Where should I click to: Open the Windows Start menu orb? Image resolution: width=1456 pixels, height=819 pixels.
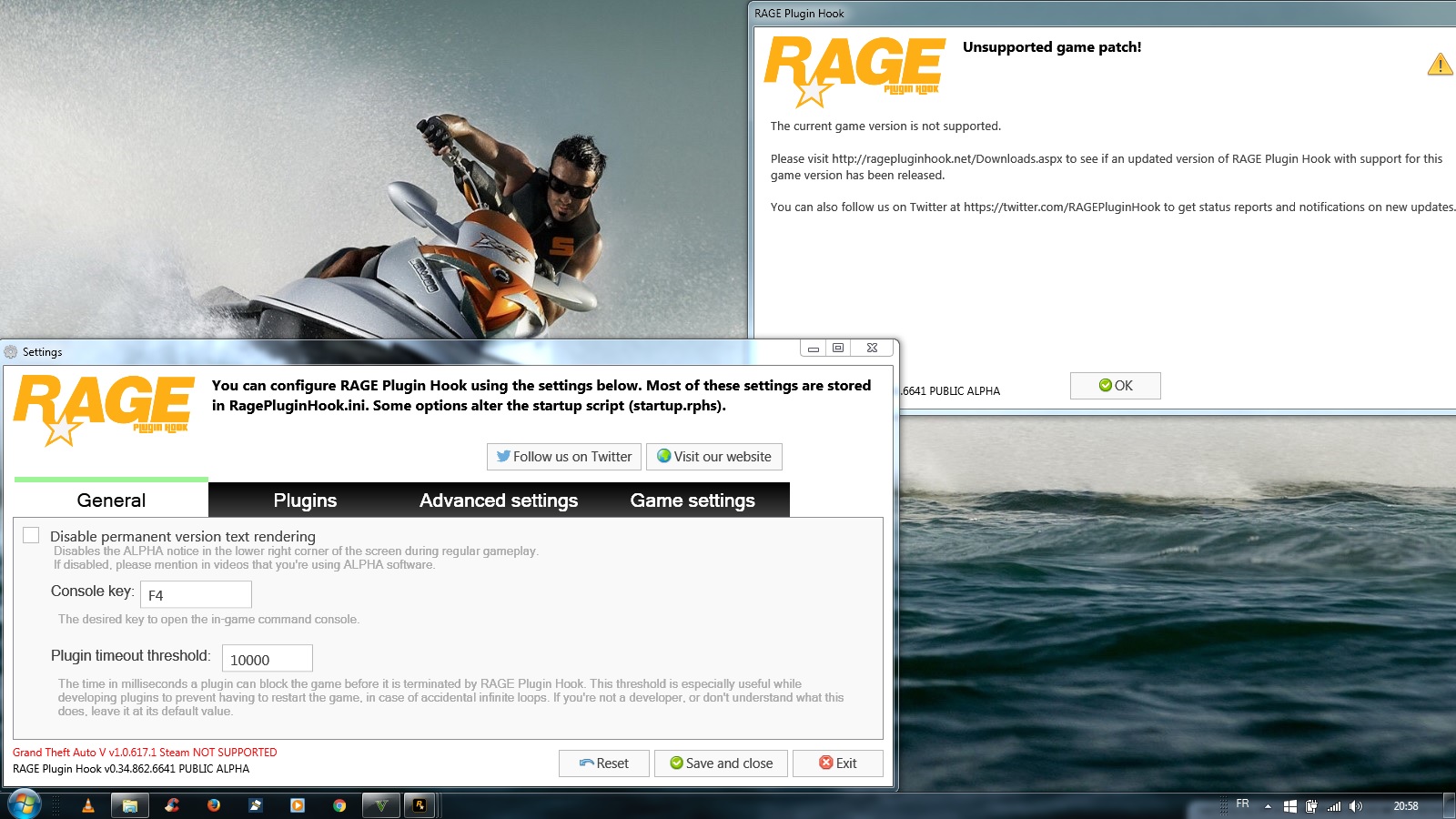23,804
